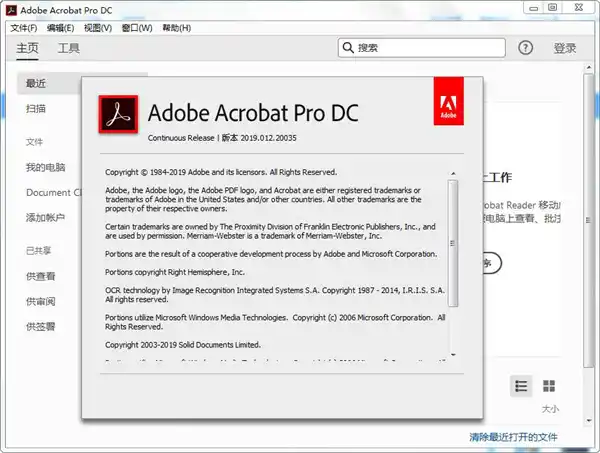The height and width of the screenshot is (453, 600).
Task: Click the Acrobat title bar app icon
Action: pos(11,10)
